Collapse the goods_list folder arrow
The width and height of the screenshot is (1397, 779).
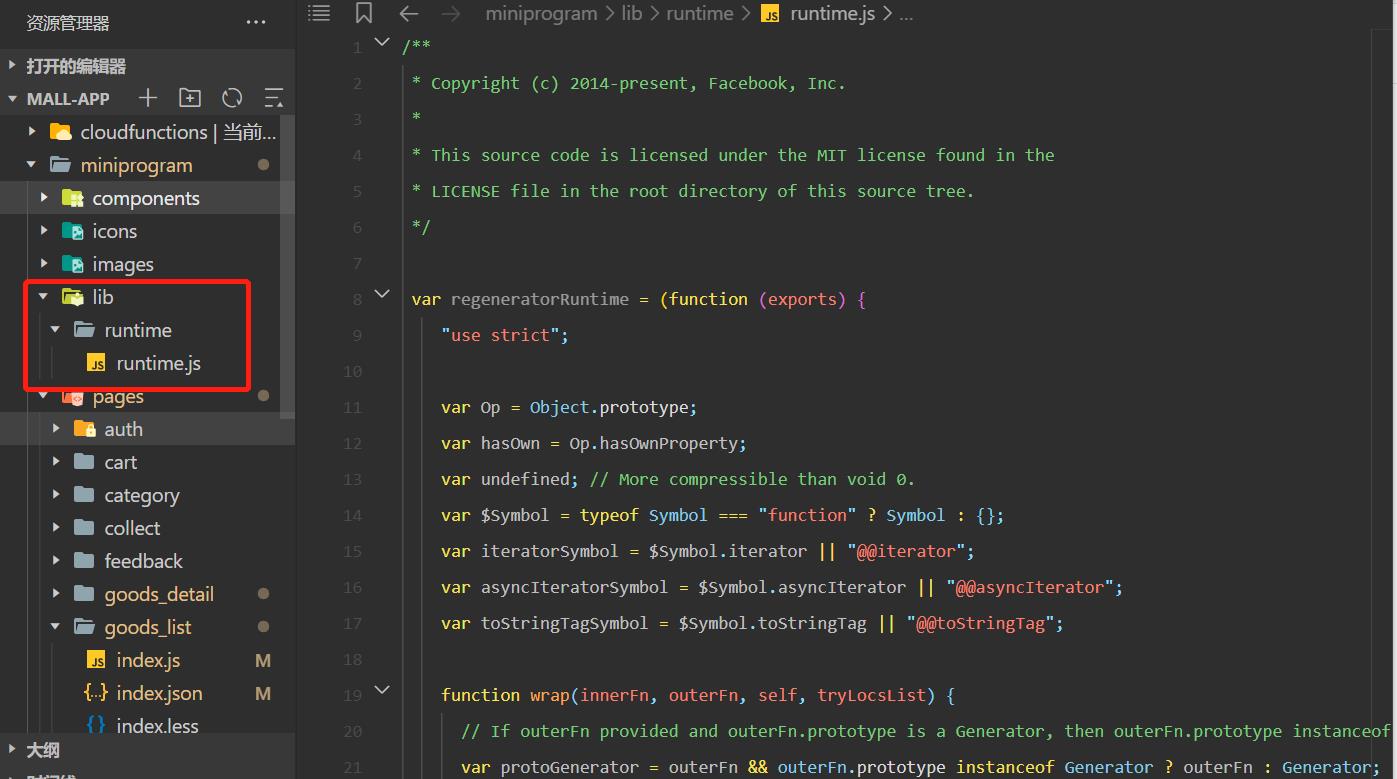[x=56, y=627]
